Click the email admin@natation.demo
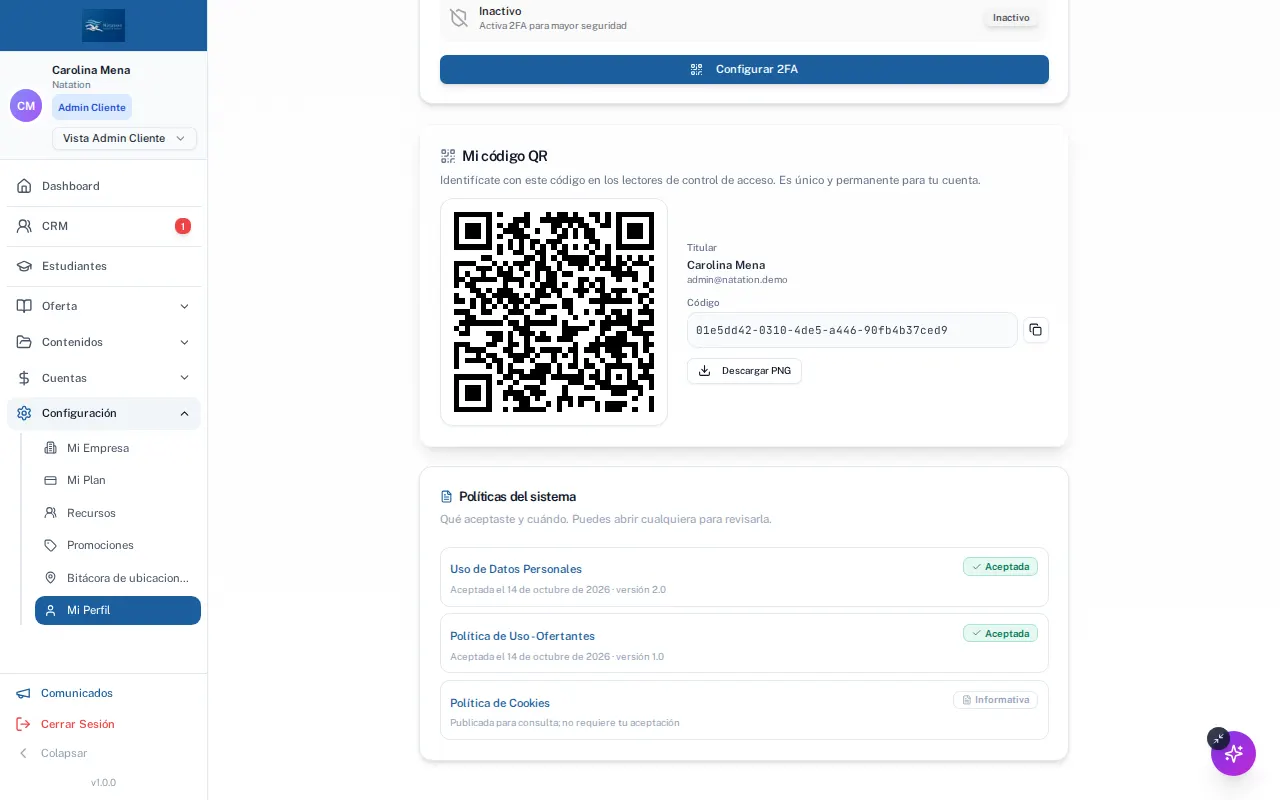The image size is (1280, 800). 737,280
